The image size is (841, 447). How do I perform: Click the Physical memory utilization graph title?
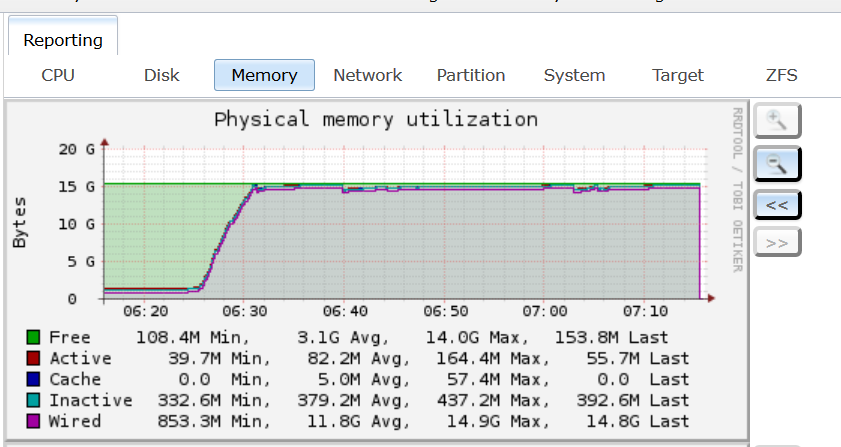click(376, 120)
